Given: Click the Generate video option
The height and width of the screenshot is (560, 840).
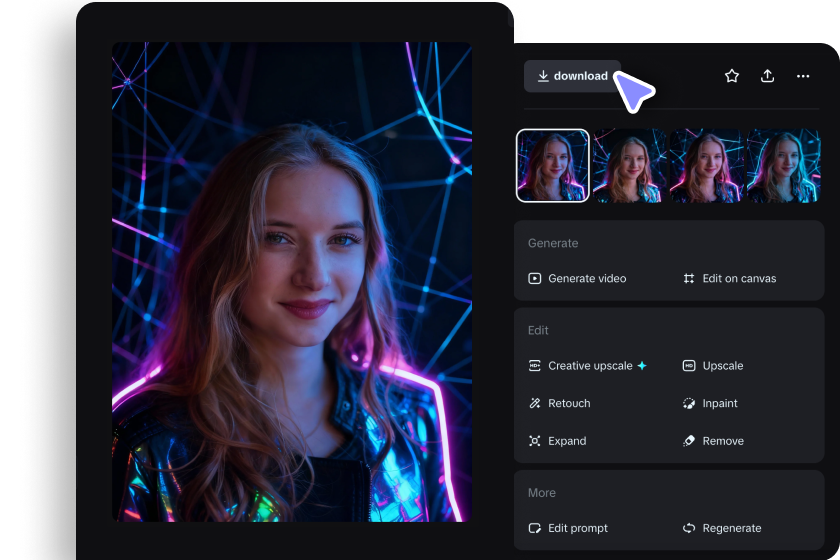Looking at the screenshot, I should 577,279.
